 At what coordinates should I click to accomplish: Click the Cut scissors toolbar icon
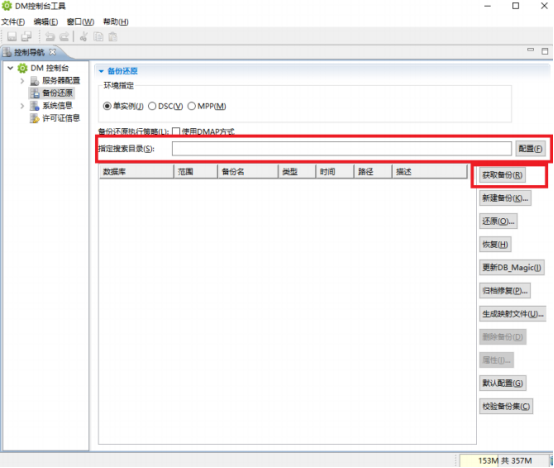pyautogui.click(x=83, y=36)
